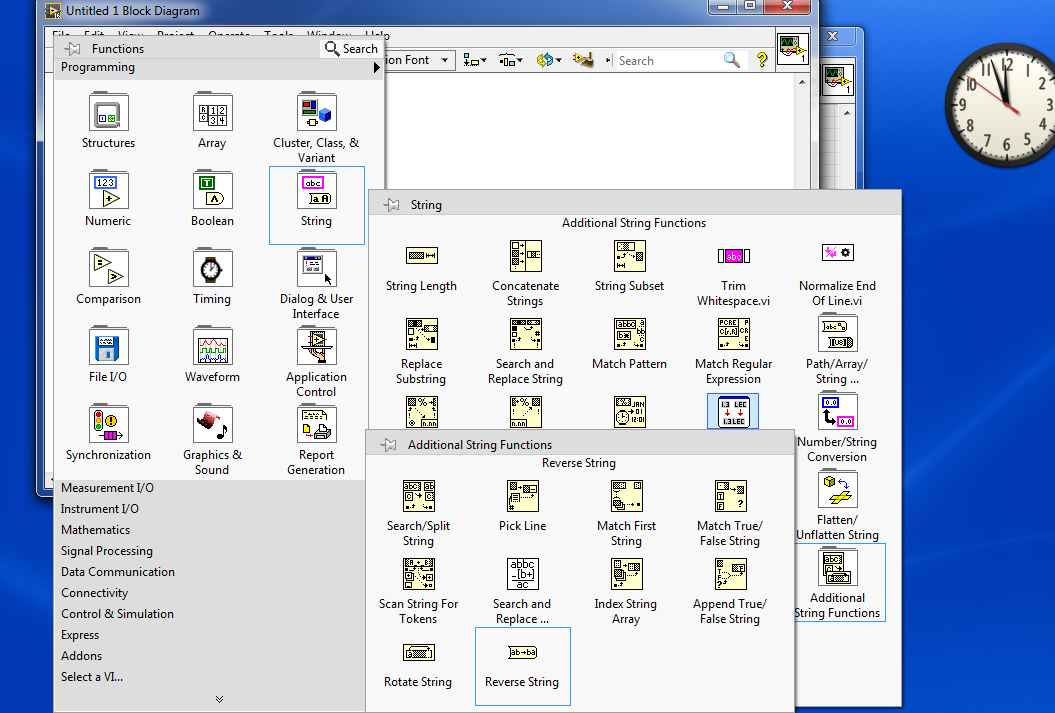Select the Structures palette icon
Screen dimensions: 1055x713
[107, 112]
